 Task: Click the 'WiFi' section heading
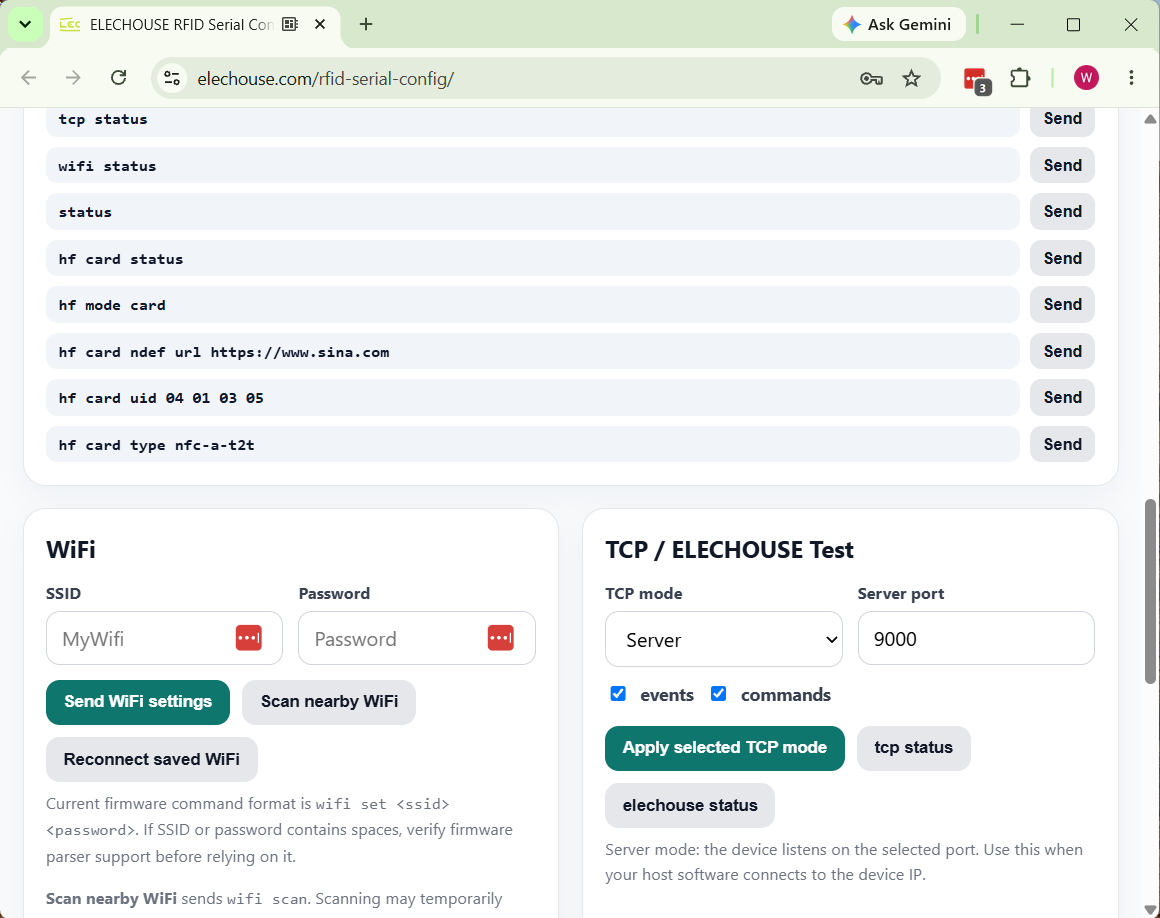tap(71, 550)
